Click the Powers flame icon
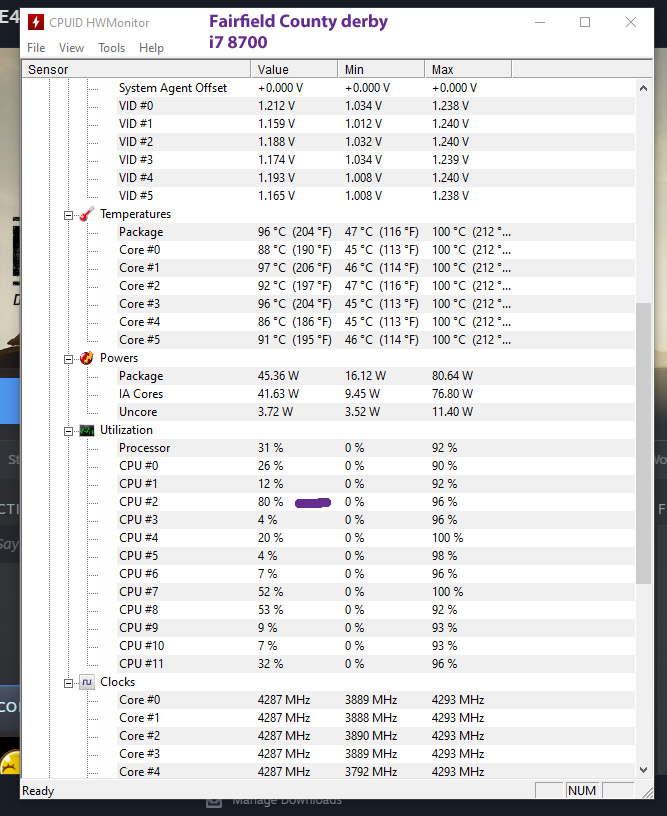This screenshot has width=667, height=816. pyautogui.click(x=87, y=358)
